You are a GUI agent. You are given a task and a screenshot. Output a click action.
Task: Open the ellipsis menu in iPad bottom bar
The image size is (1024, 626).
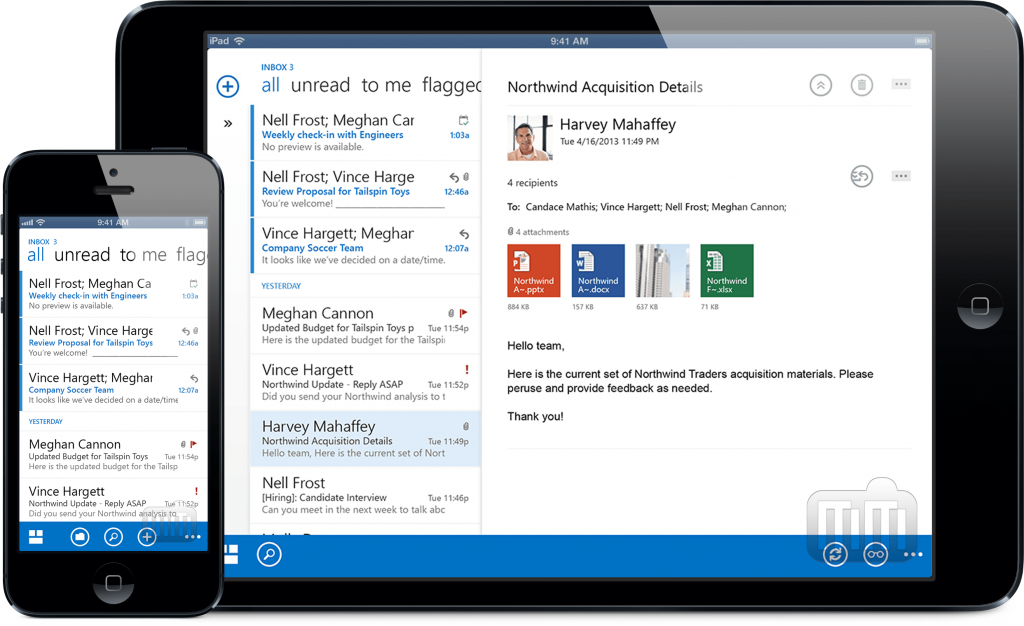coord(913,555)
